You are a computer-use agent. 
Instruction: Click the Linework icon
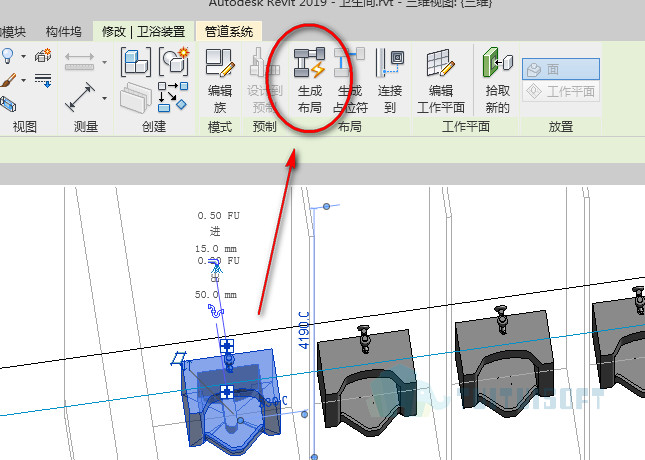click(x=43, y=80)
